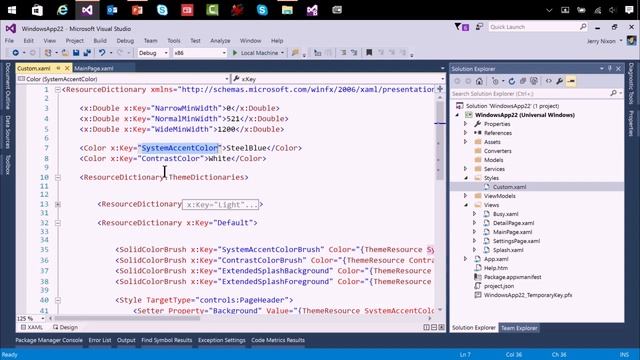Image resolution: width=640 pixels, height=360 pixels.
Task: Open PowerPoint from taskbar
Action: (x=137, y=10)
